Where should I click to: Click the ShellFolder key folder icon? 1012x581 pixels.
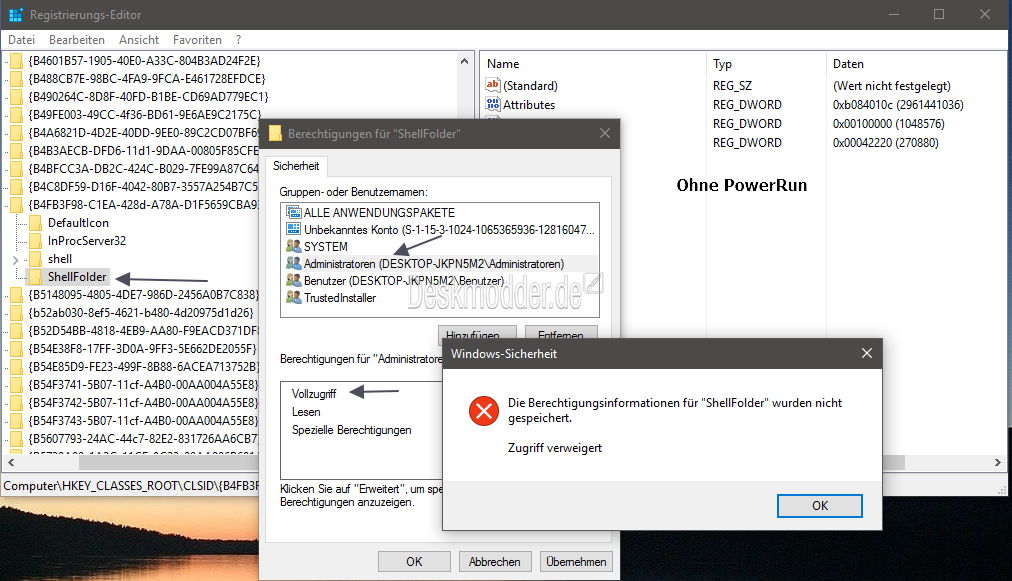point(35,277)
